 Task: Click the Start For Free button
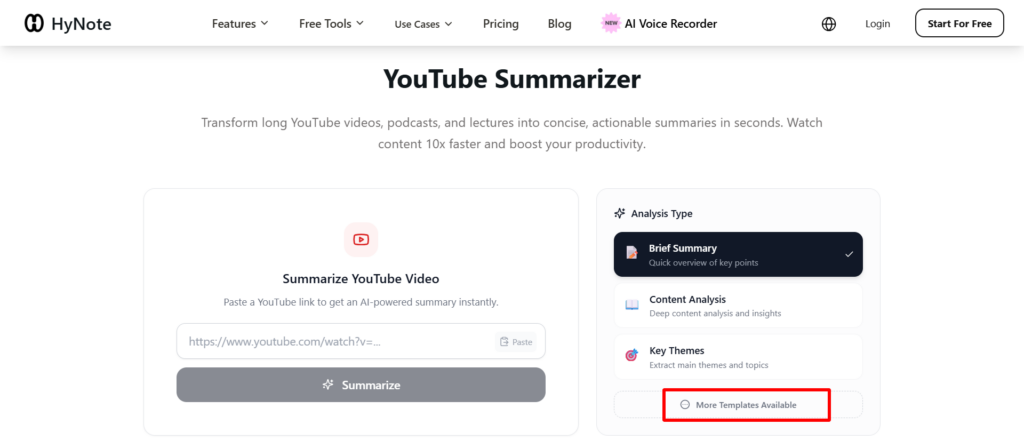[x=959, y=23]
